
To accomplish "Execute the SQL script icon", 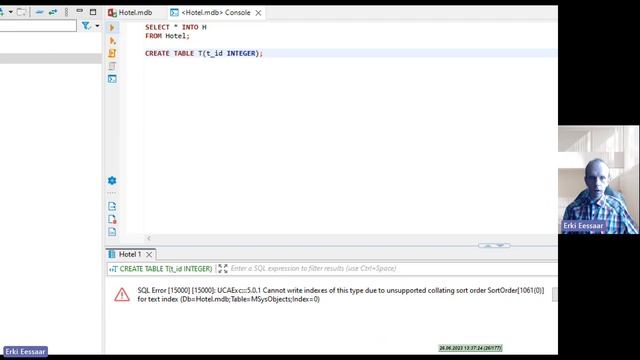I will tap(112, 53).
